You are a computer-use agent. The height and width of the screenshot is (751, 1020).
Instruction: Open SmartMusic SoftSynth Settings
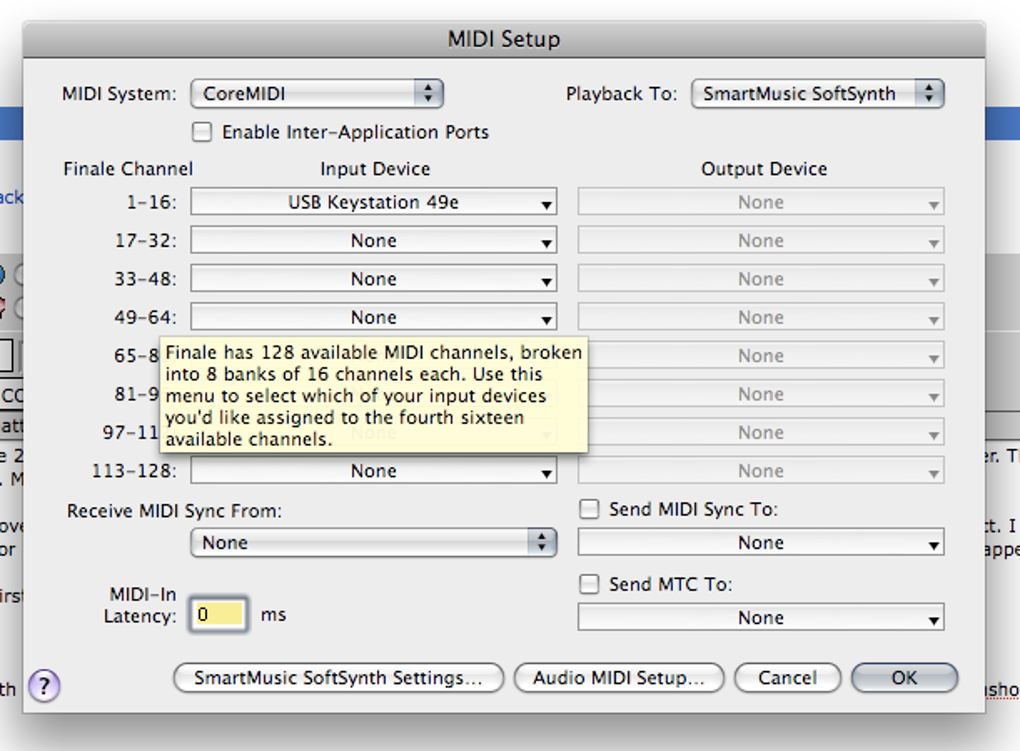(x=337, y=678)
